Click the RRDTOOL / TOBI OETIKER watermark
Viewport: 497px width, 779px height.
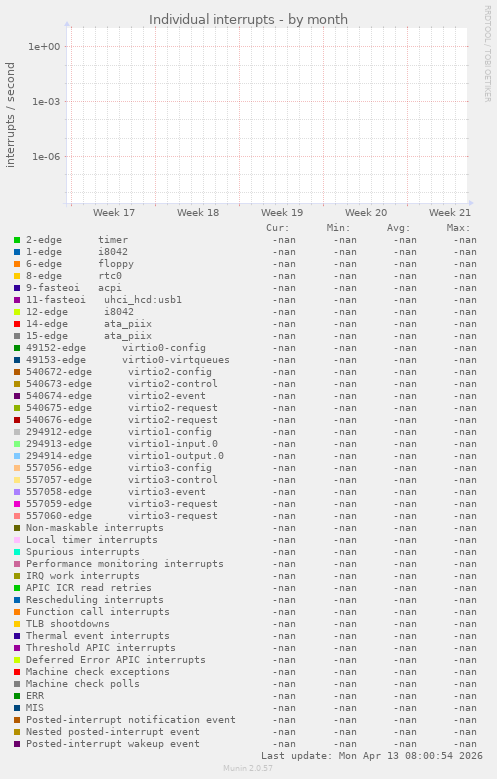[488, 54]
